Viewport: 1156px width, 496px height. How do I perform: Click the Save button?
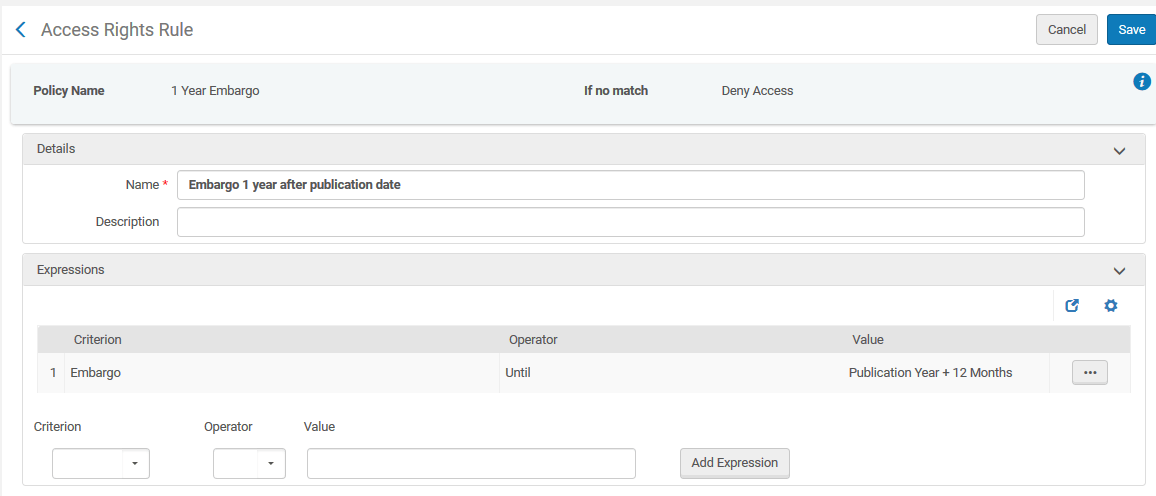(1131, 30)
